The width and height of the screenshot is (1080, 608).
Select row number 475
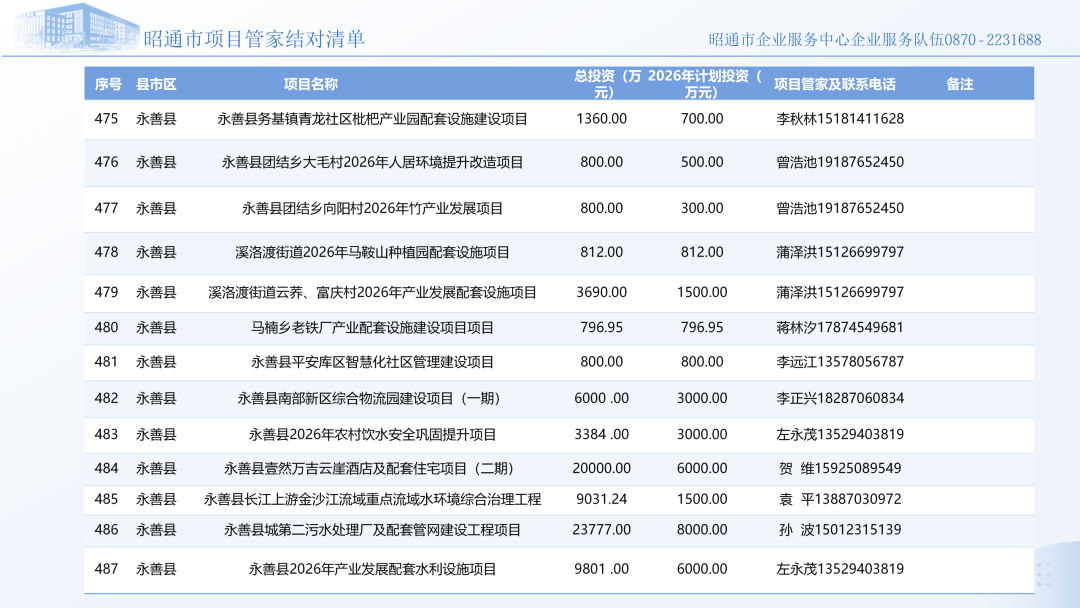pos(106,119)
